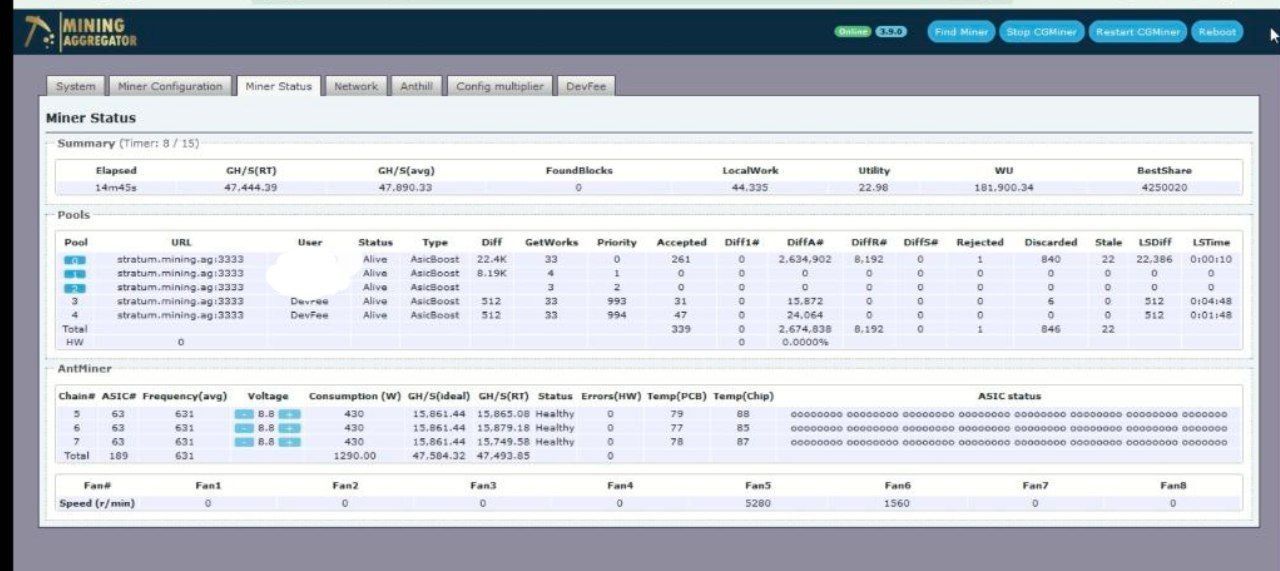Increase voltage for chain 7
The width and height of the screenshot is (1280, 571).
pos(289,442)
